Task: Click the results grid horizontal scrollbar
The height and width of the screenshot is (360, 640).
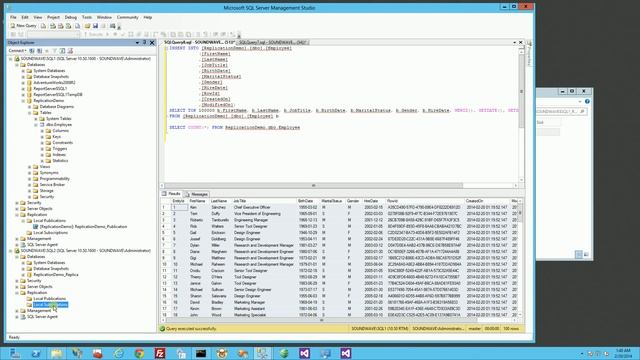Action: coord(339,320)
